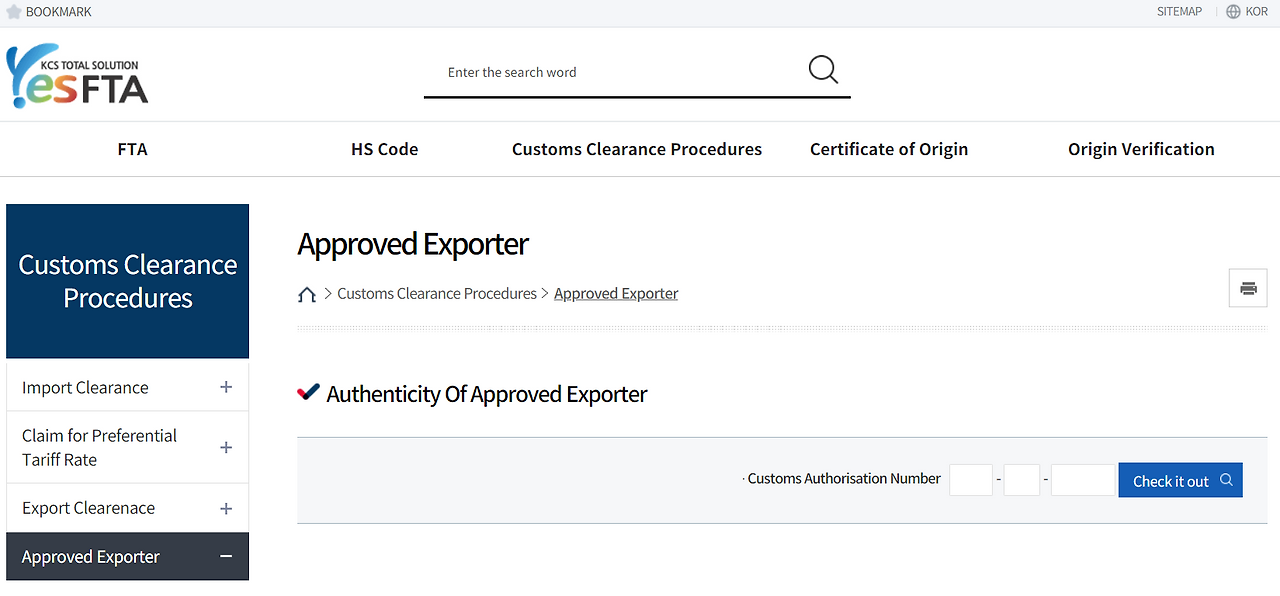The width and height of the screenshot is (1280, 596).
Task: Focus the first authorisation number box
Action: [x=971, y=480]
